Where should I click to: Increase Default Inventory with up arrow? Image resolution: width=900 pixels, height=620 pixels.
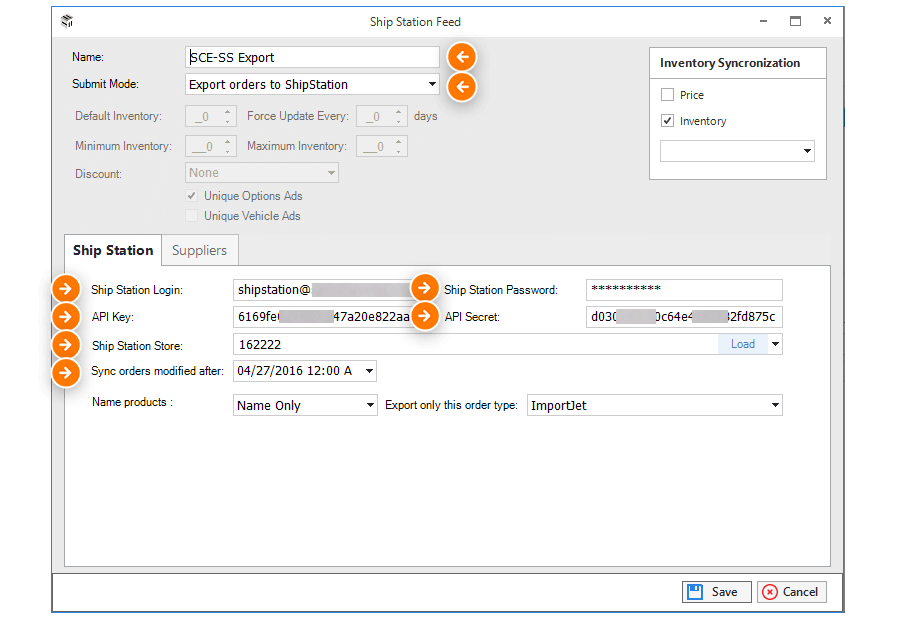click(x=228, y=111)
